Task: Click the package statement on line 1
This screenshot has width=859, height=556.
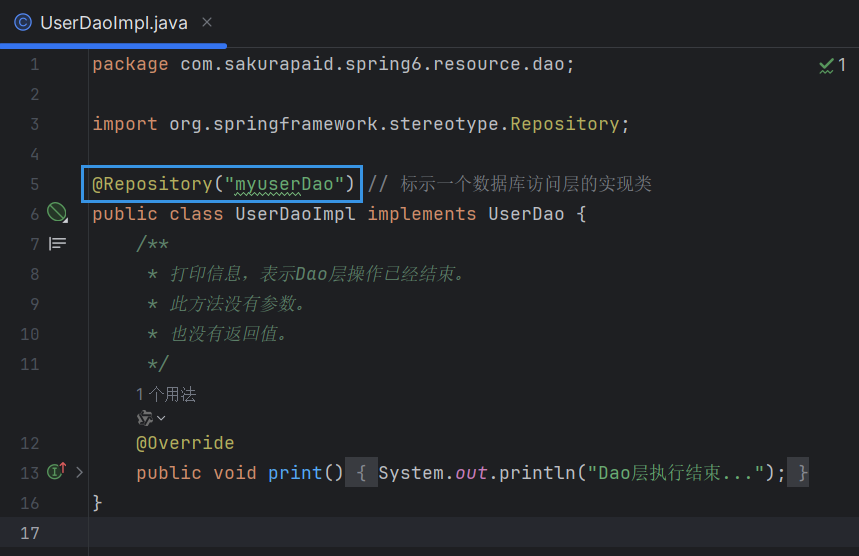Action: [333, 64]
